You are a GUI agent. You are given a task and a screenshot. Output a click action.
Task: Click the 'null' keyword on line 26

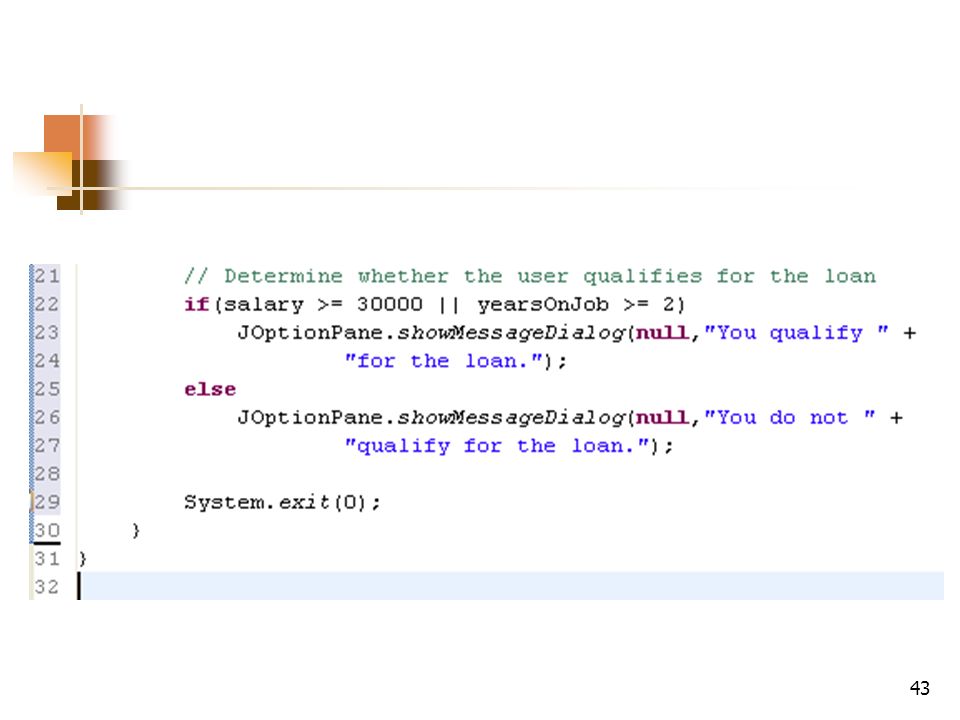[x=663, y=418]
